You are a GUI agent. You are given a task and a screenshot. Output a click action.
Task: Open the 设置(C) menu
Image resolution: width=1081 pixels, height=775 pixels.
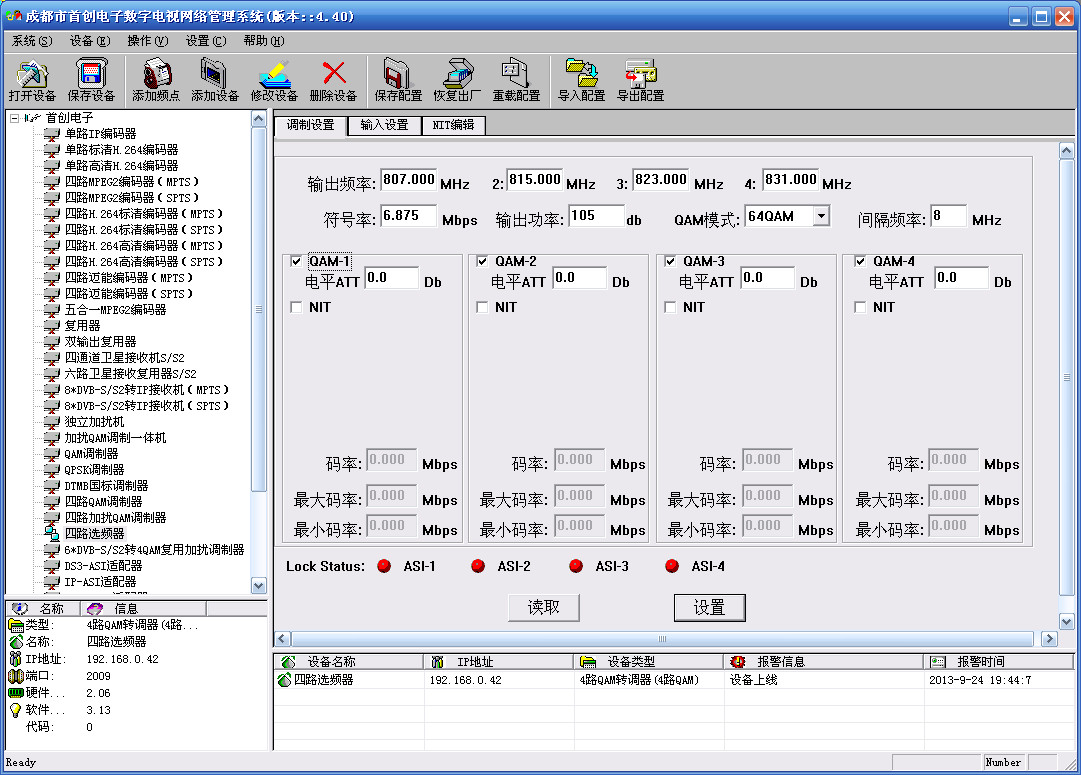pos(205,41)
